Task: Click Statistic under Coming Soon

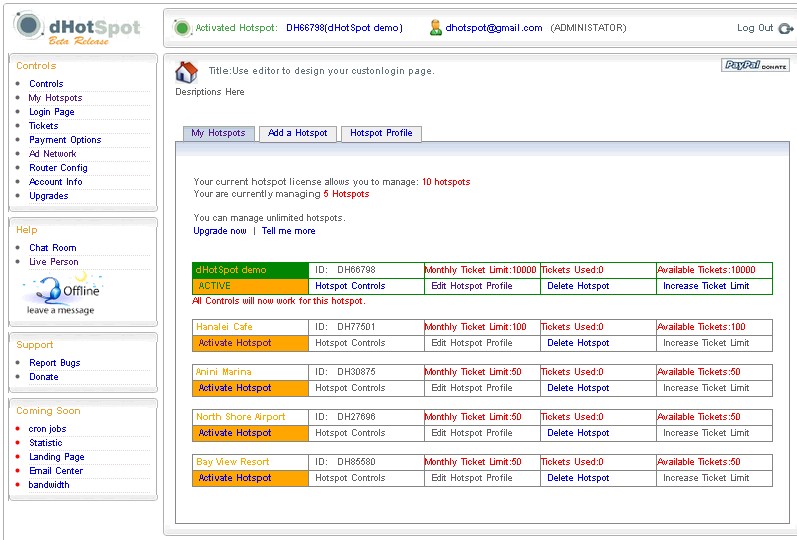Action: click(x=46, y=443)
